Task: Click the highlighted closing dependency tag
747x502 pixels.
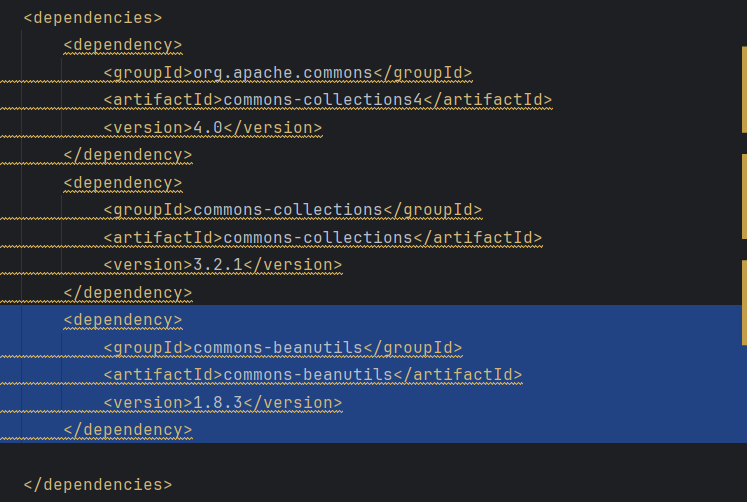Action: 127,430
